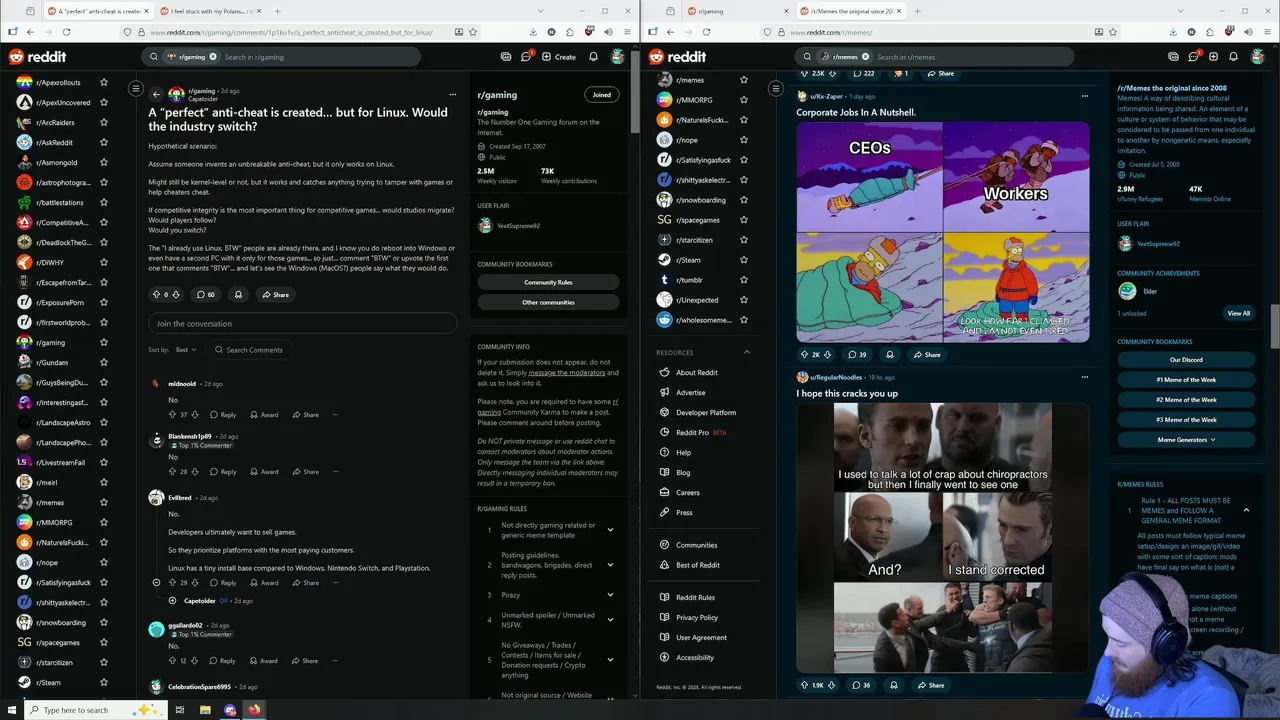Collapse the left window's community sidebar
The height and width of the screenshot is (720, 1280).
coord(136,89)
